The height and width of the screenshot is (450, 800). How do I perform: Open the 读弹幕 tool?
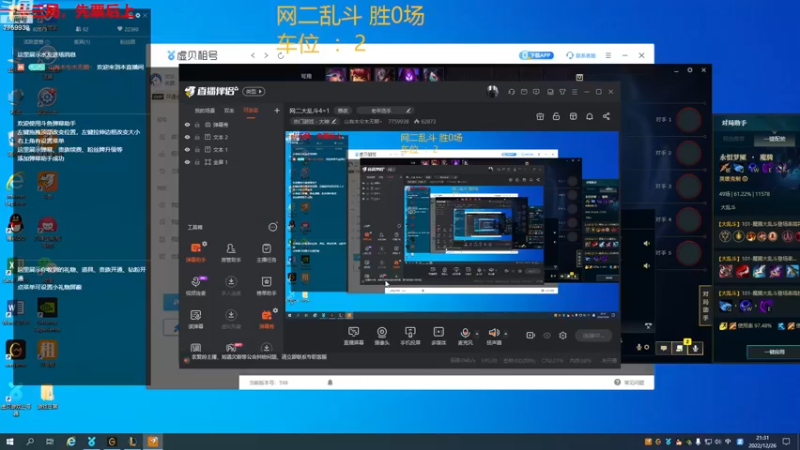pyautogui.click(x=195, y=319)
